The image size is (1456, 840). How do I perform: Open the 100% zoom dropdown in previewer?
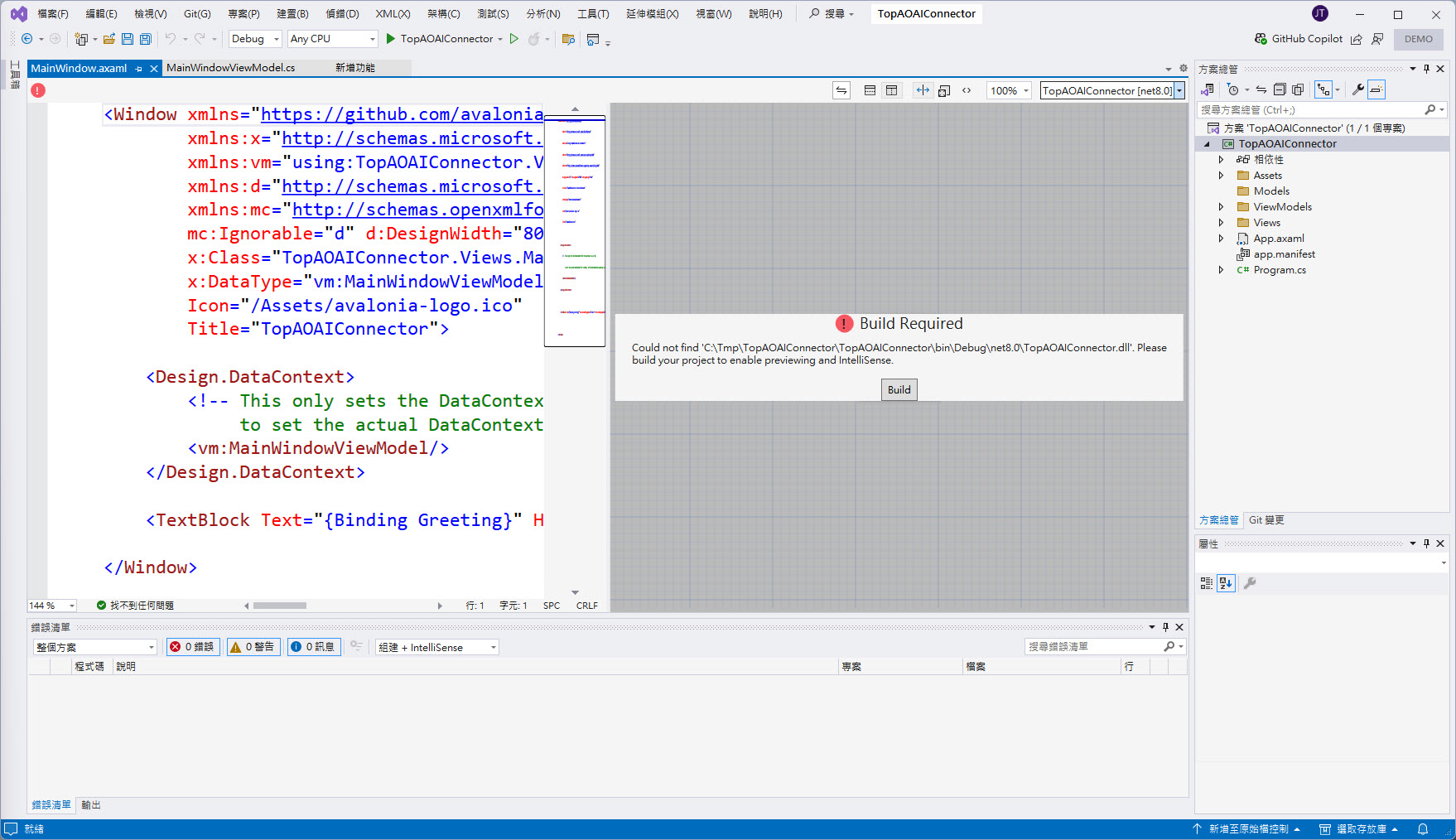(1010, 90)
